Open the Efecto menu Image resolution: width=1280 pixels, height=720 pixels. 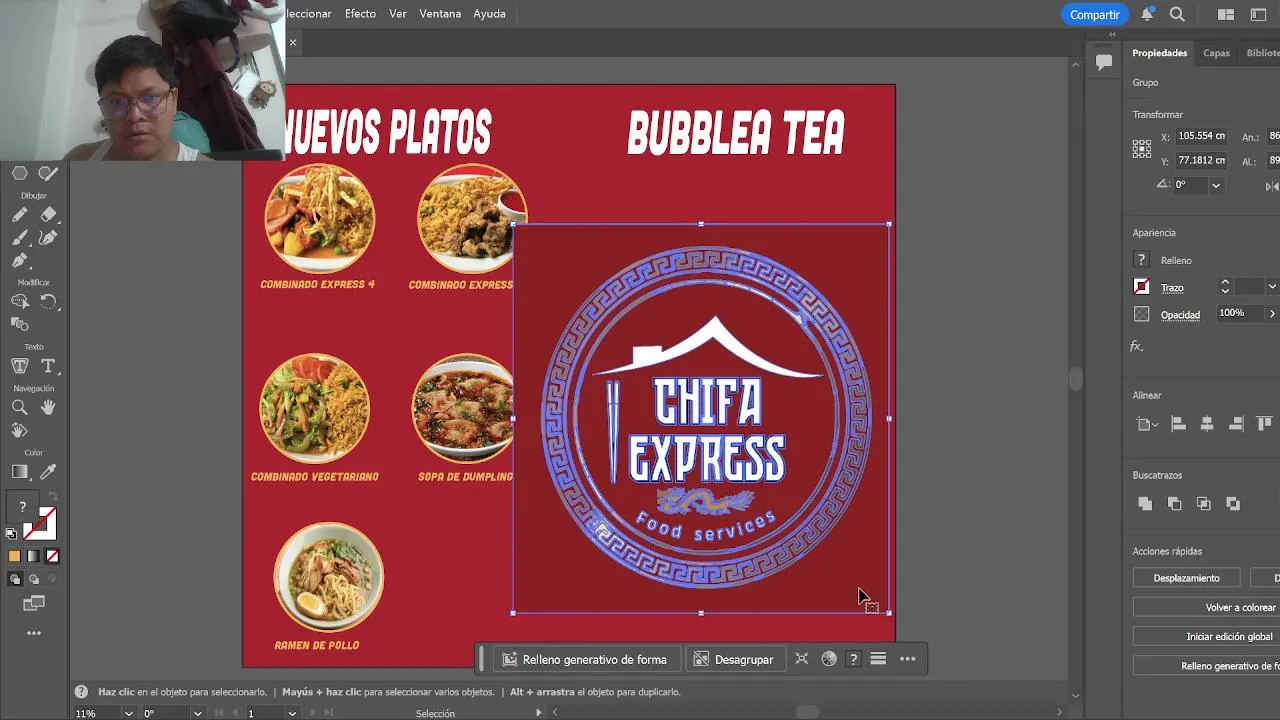(360, 14)
